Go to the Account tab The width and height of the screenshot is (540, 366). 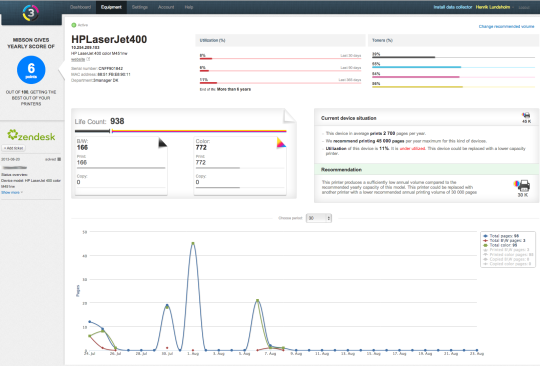click(166, 7)
